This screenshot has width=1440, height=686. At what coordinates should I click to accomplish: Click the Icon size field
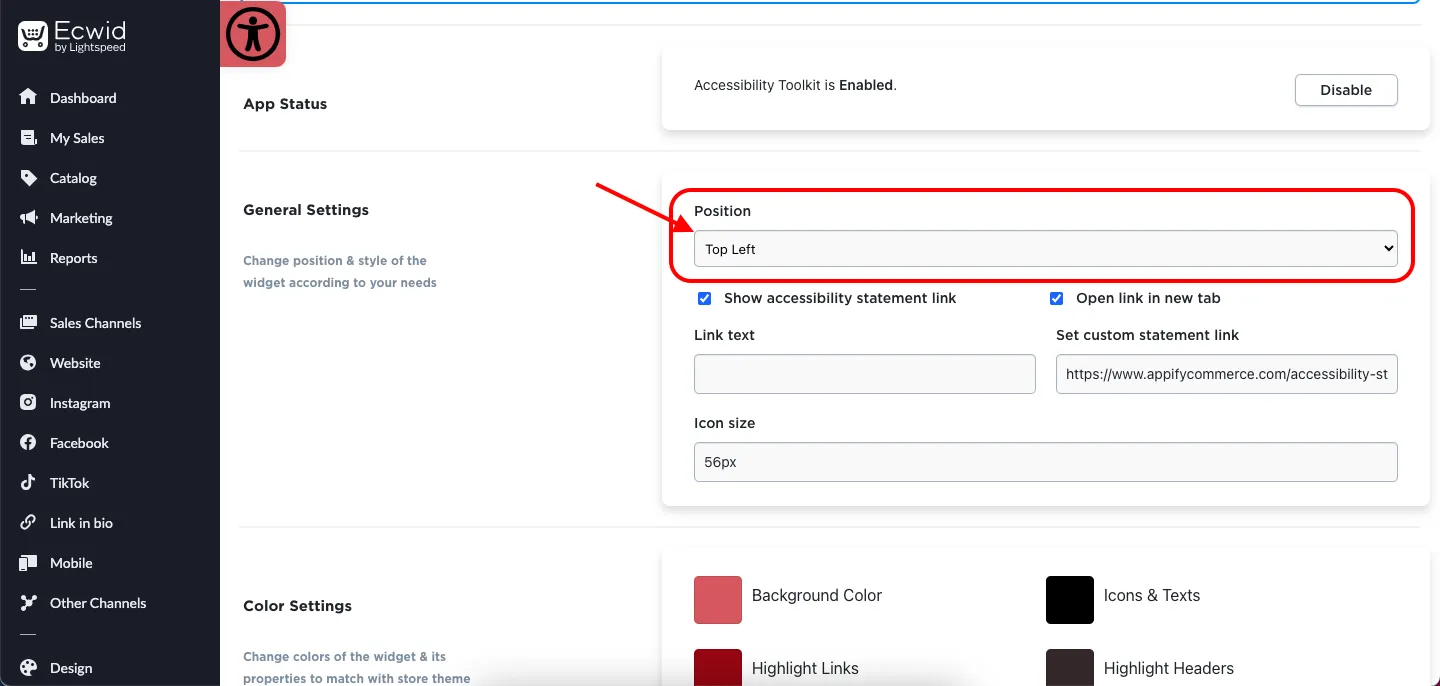[1045, 462]
